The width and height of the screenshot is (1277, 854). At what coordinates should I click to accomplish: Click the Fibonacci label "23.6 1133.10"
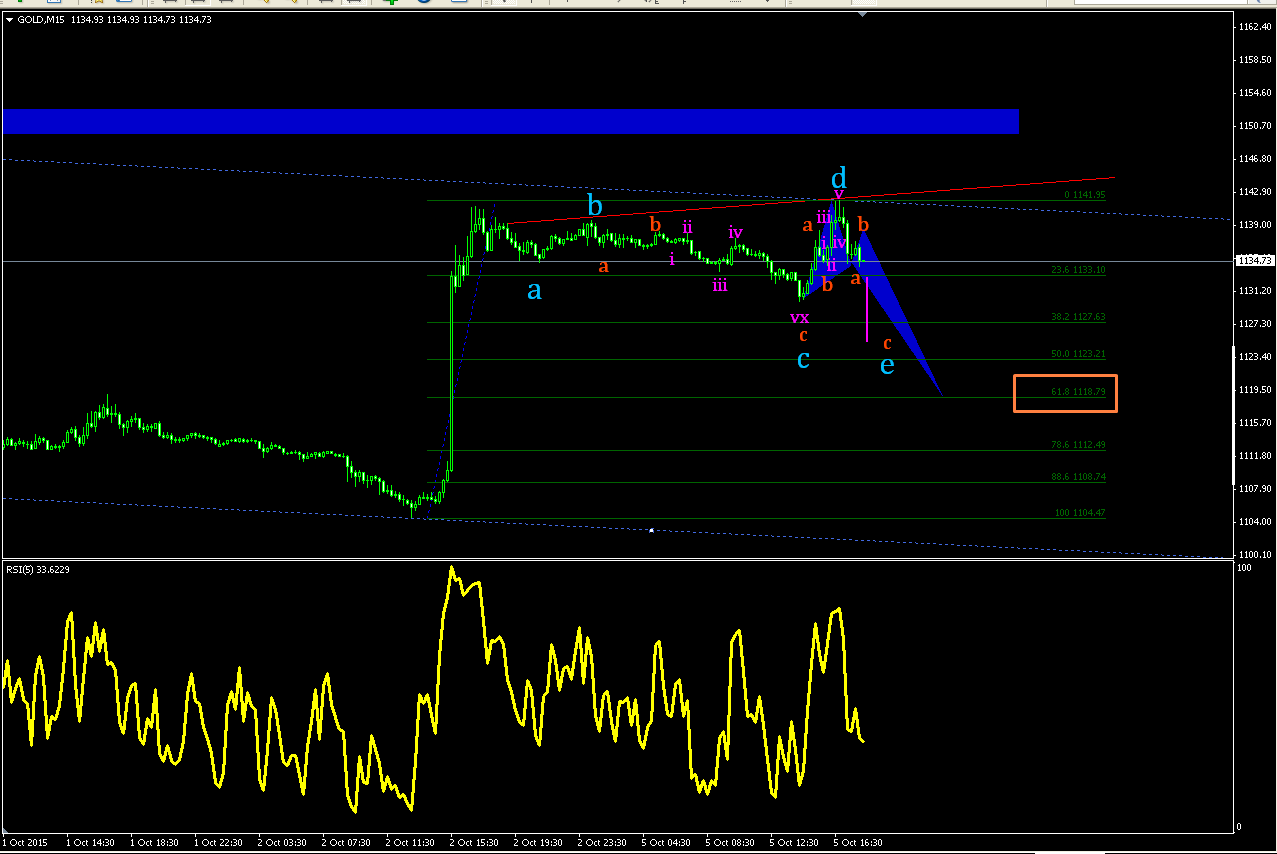coord(1078,270)
